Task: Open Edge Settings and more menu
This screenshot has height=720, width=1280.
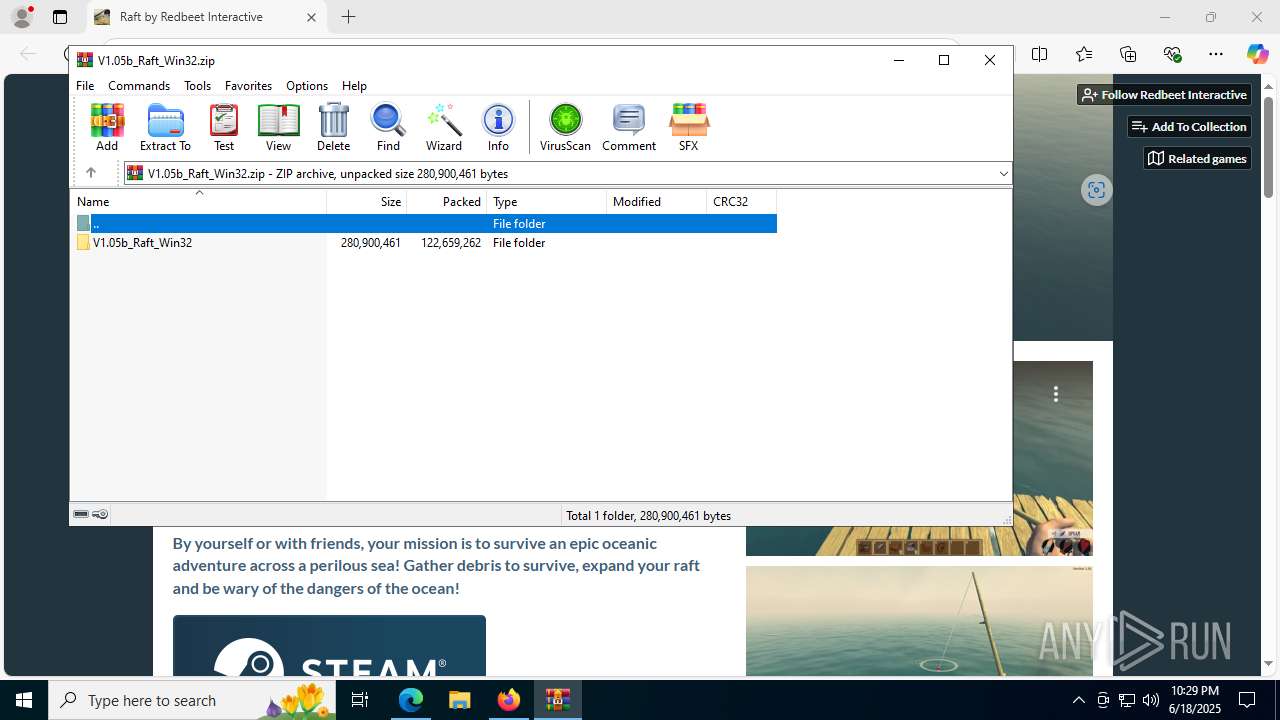Action: click(1216, 54)
